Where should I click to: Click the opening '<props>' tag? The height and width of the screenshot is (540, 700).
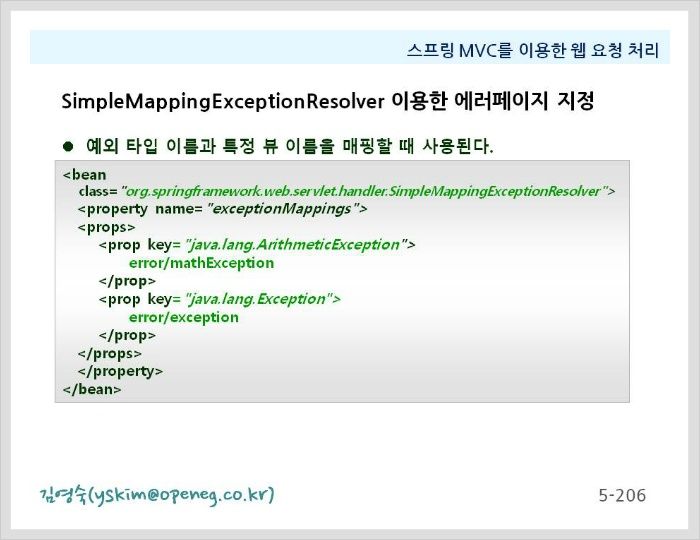106,227
